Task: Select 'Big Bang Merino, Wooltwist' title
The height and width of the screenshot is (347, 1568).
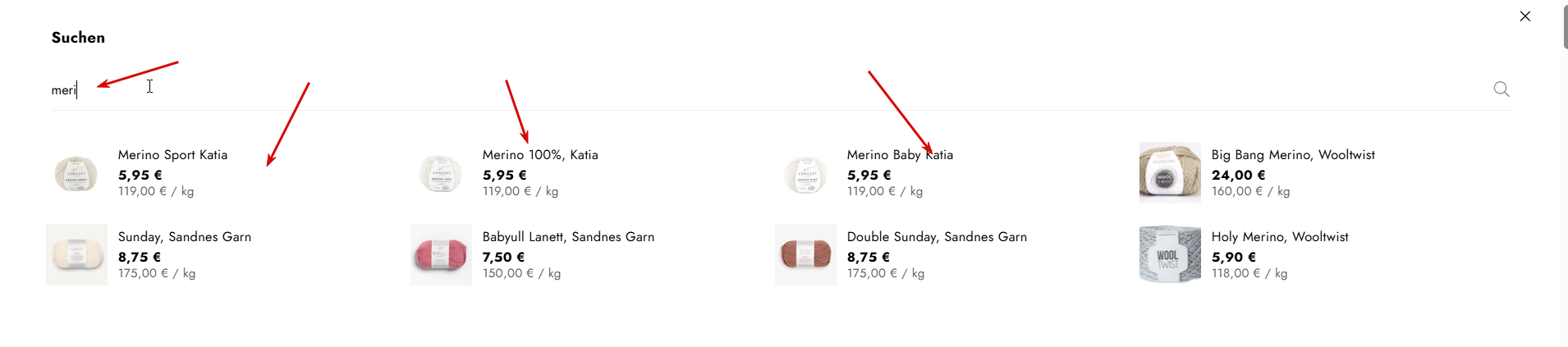Action: [x=1293, y=155]
